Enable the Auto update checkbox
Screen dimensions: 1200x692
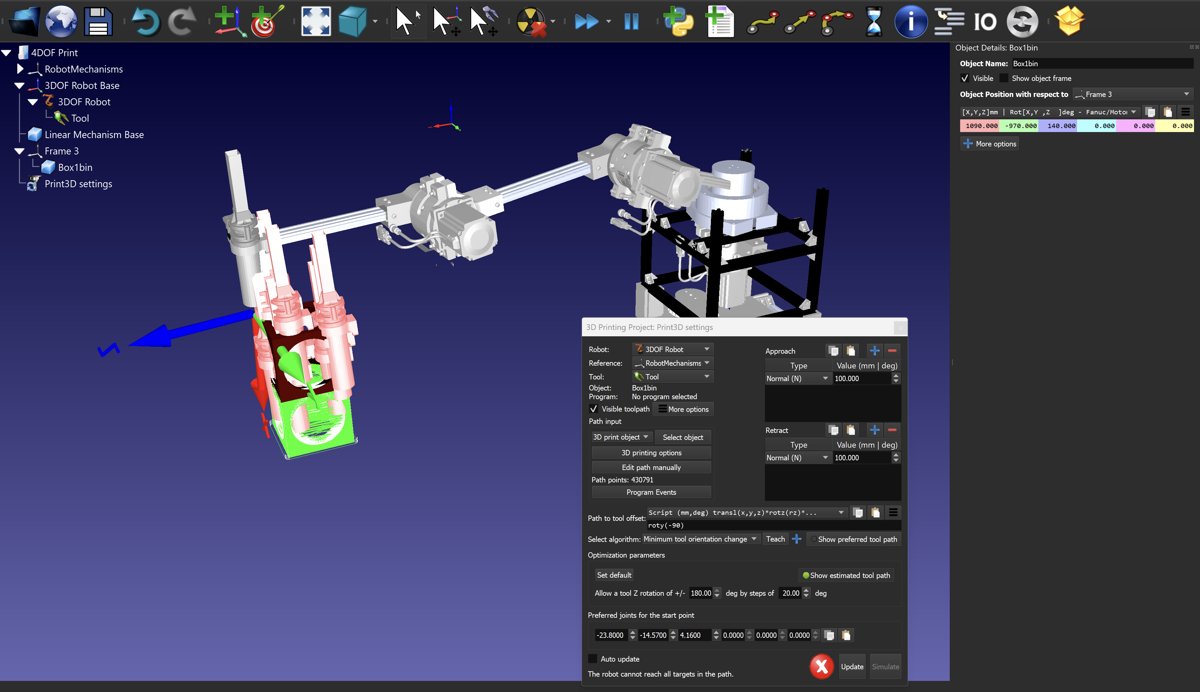click(x=593, y=659)
